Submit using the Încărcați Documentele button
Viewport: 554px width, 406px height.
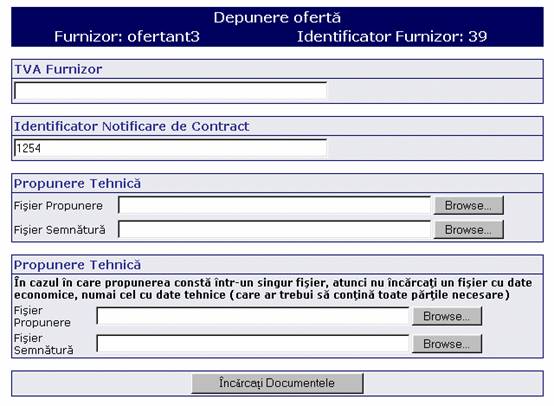pyautogui.click(x=277, y=383)
